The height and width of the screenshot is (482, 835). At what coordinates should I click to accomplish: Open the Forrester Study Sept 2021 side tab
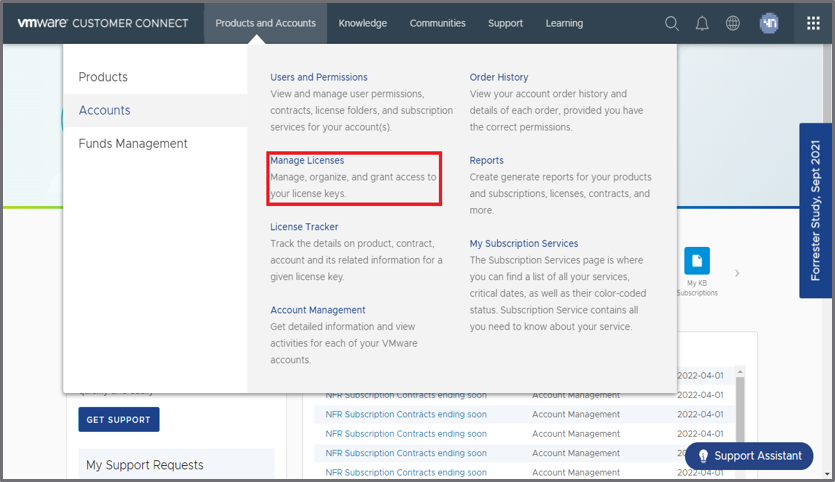pyautogui.click(x=815, y=210)
